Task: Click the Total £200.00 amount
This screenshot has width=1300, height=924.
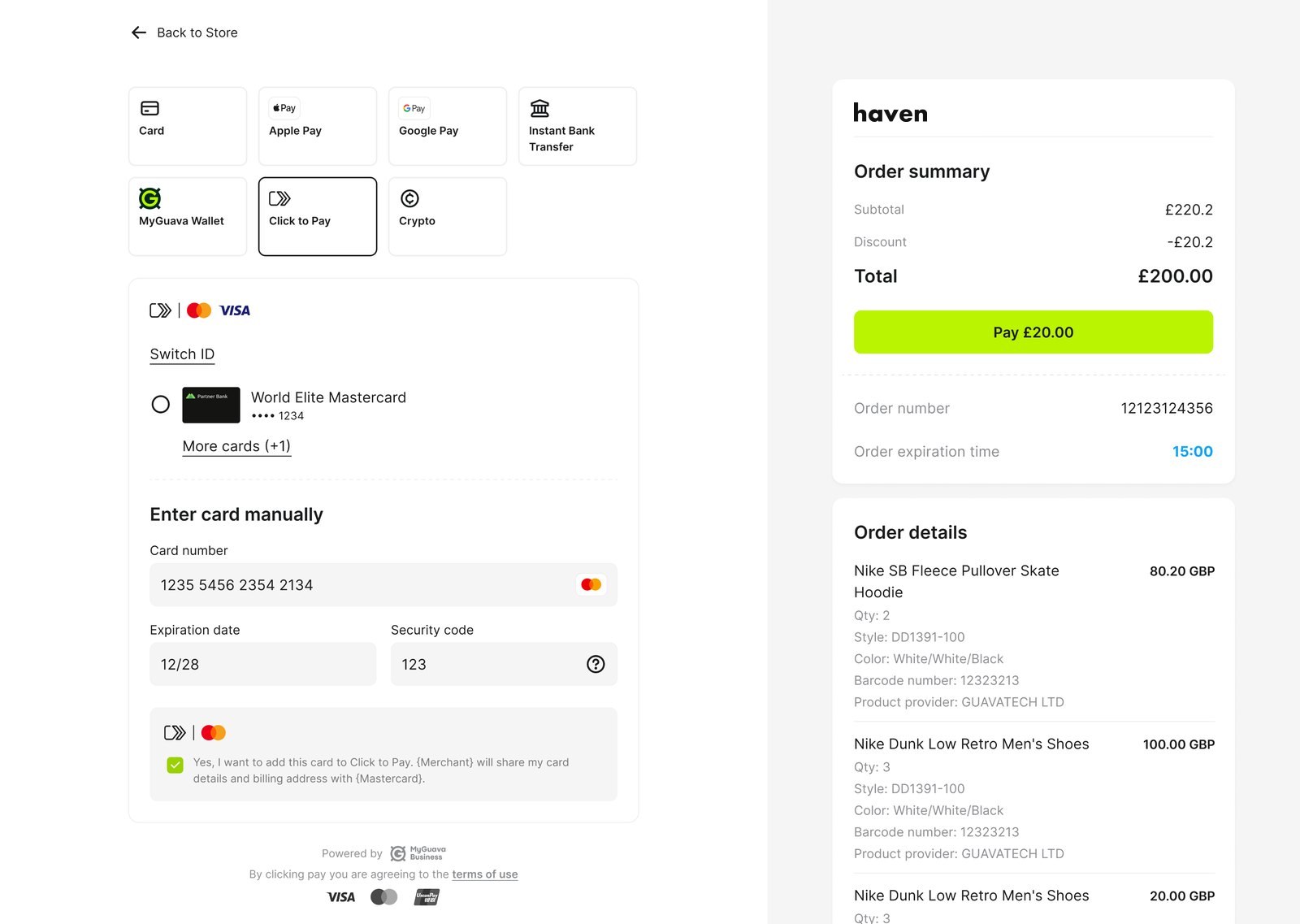Action: 1175,276
